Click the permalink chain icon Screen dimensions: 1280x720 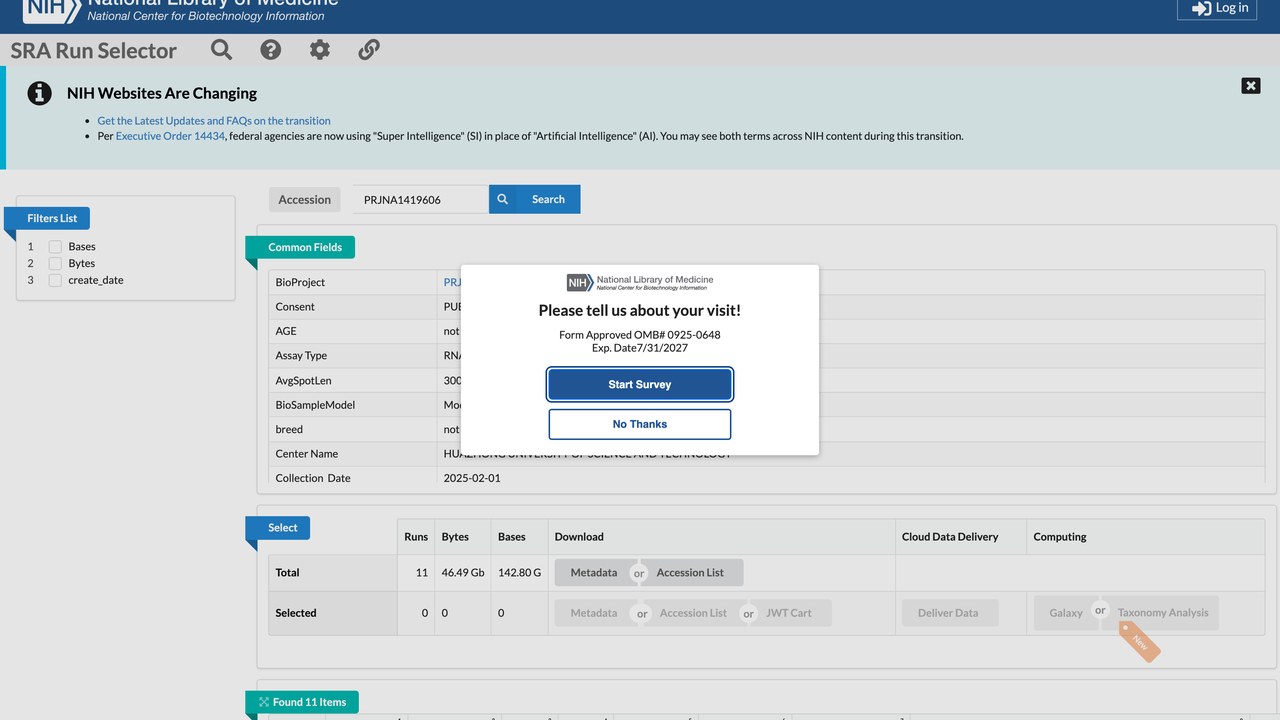(x=369, y=50)
